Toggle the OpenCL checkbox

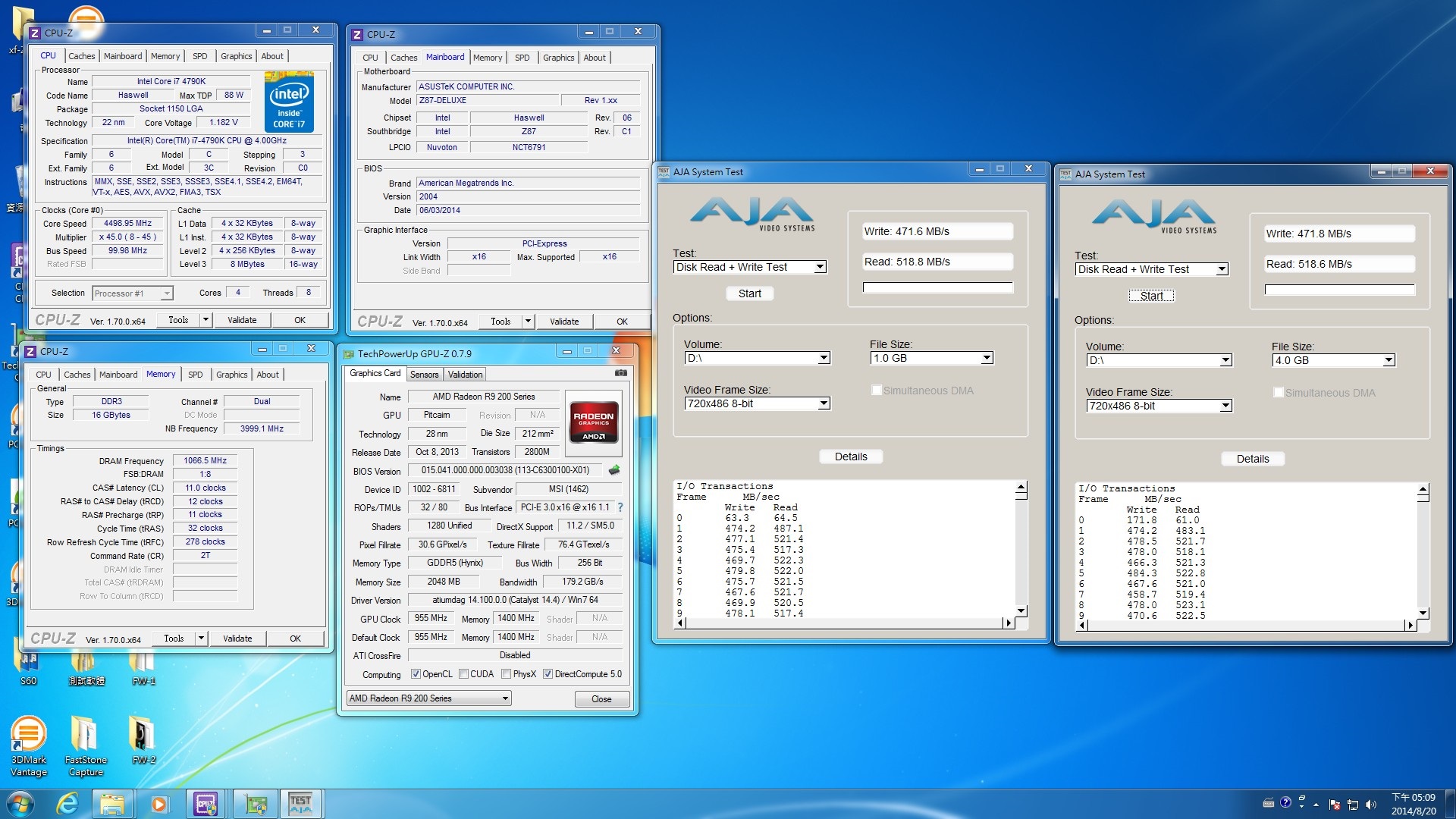(x=416, y=674)
